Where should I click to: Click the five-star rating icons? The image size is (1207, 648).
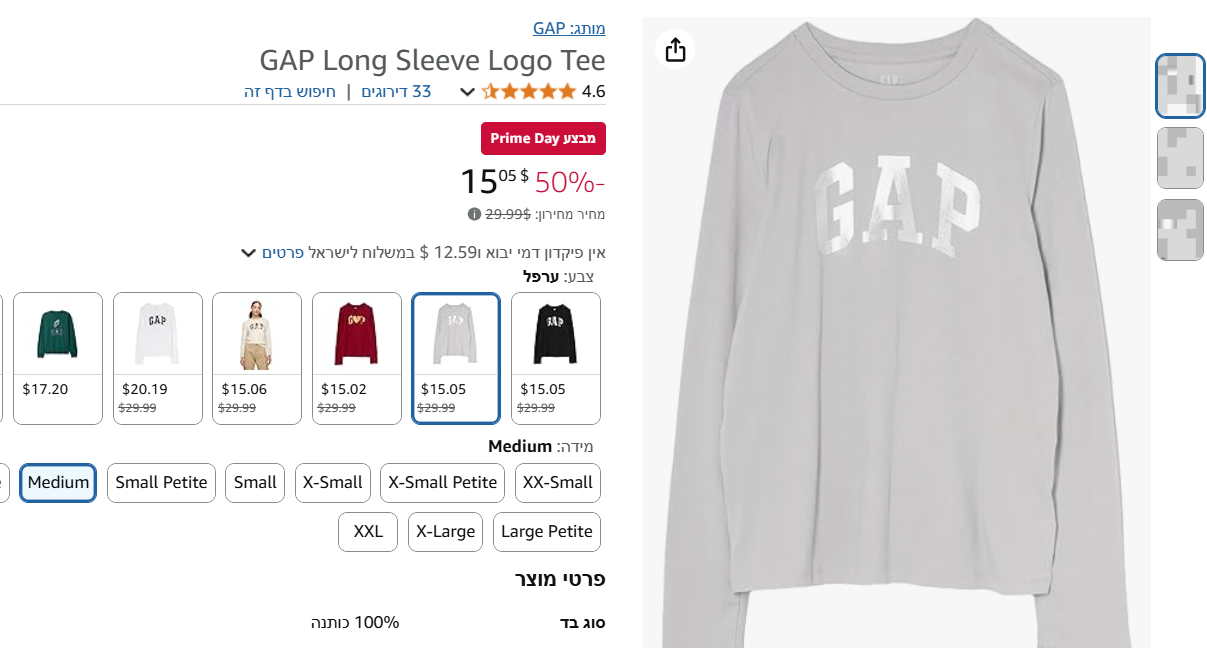click(x=529, y=92)
